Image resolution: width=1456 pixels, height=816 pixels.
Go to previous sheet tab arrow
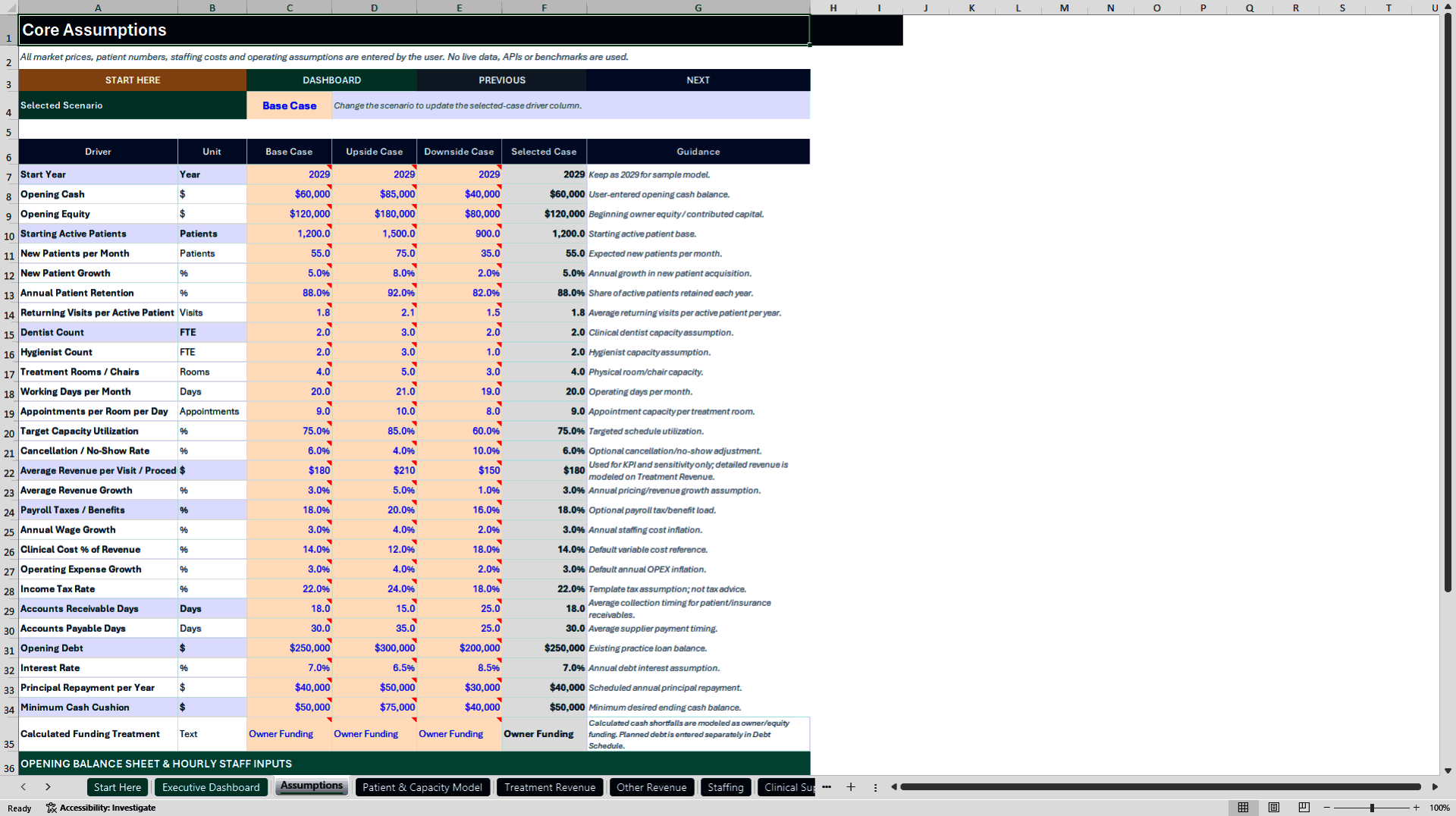coord(24,787)
